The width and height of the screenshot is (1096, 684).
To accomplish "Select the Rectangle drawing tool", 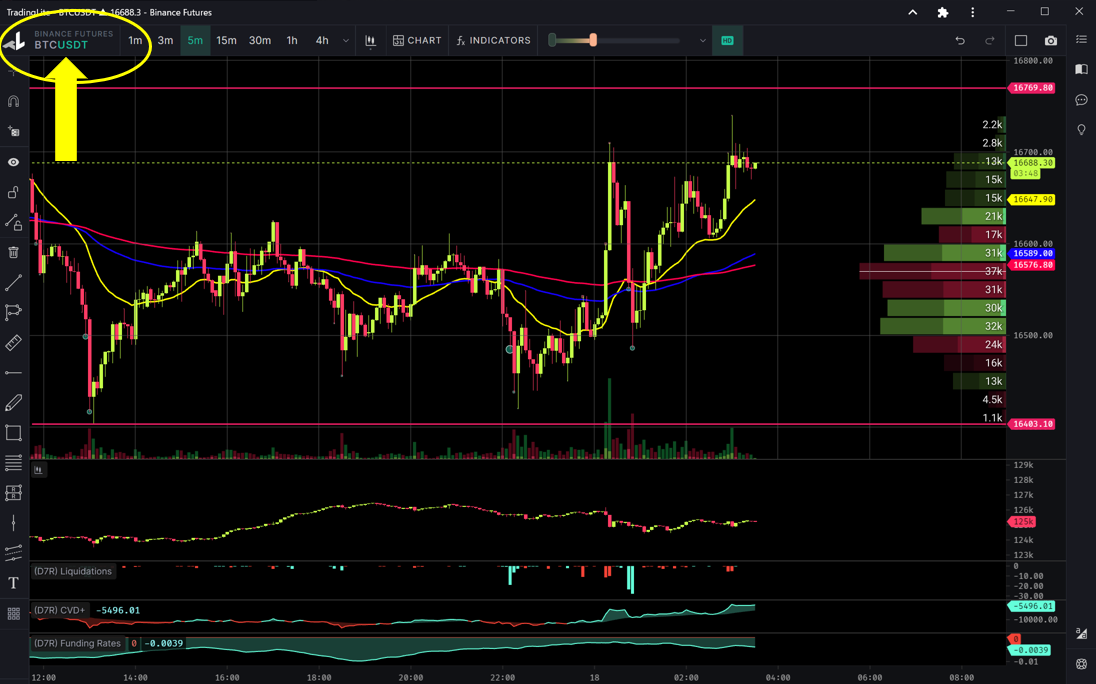I will point(13,432).
